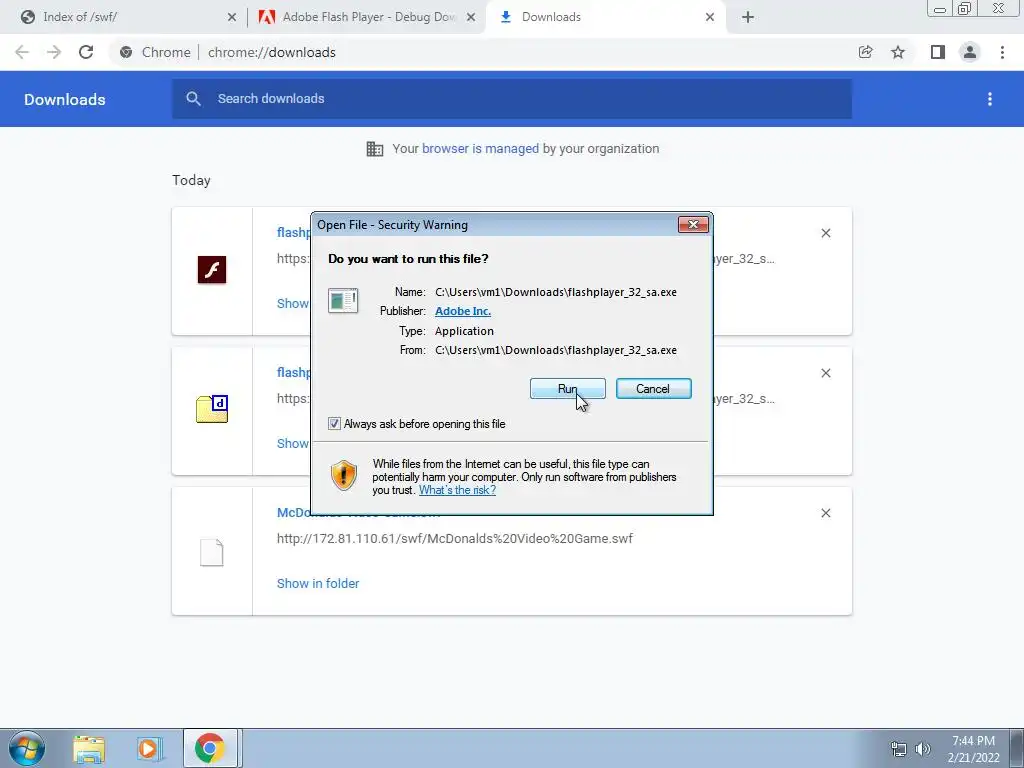Screen dimensions: 1024x768
Task: Bookmark this page with the star
Action: point(898,52)
